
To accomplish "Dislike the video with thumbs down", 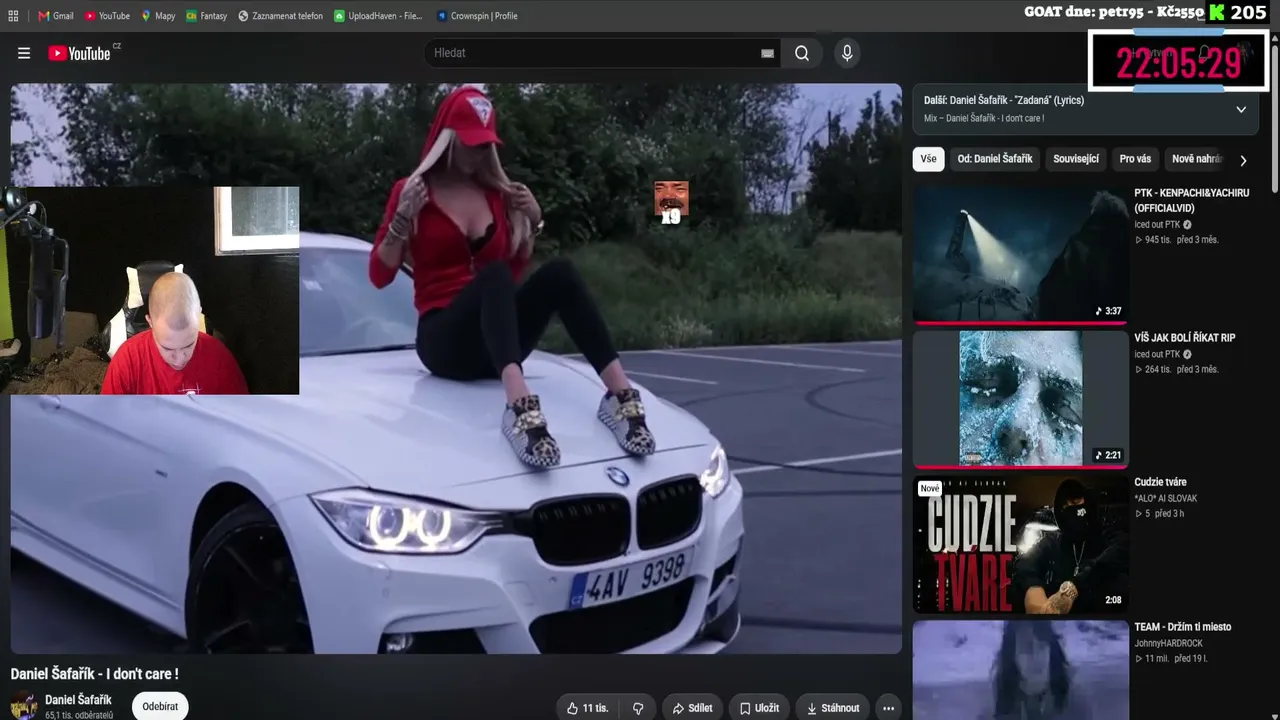I will tap(638, 708).
